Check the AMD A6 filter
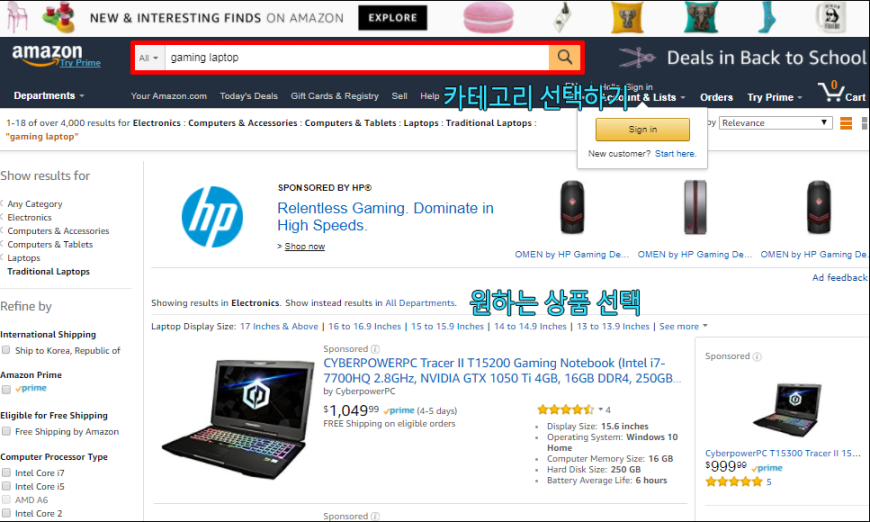This screenshot has width=870, height=522. pyautogui.click(x=6, y=499)
